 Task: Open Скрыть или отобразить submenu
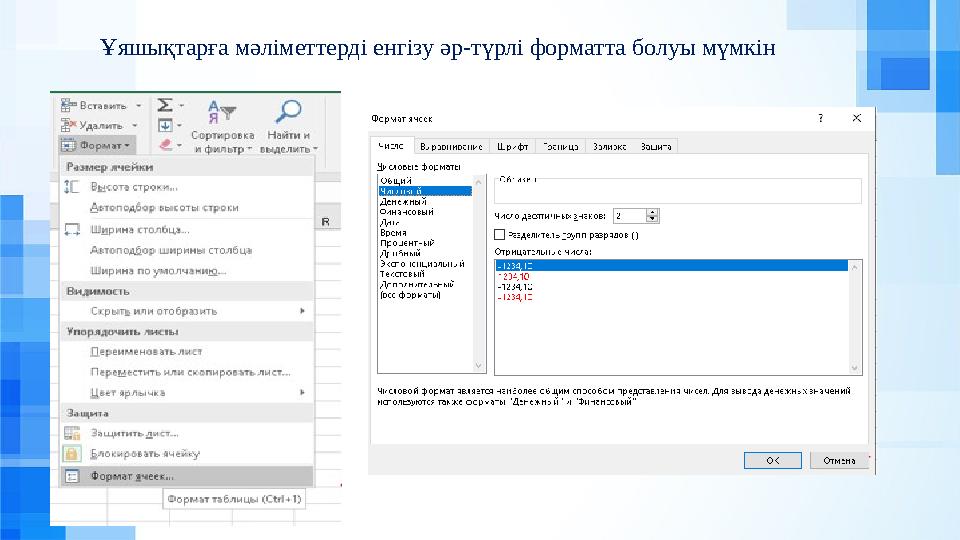pos(187,311)
